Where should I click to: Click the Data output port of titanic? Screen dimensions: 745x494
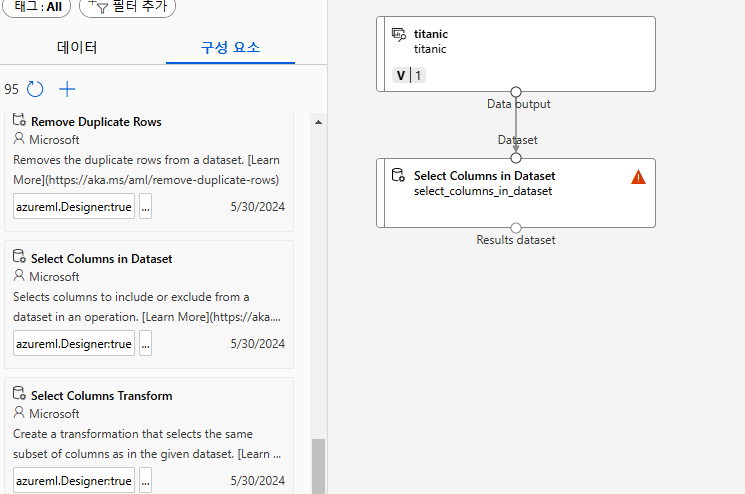[516, 92]
